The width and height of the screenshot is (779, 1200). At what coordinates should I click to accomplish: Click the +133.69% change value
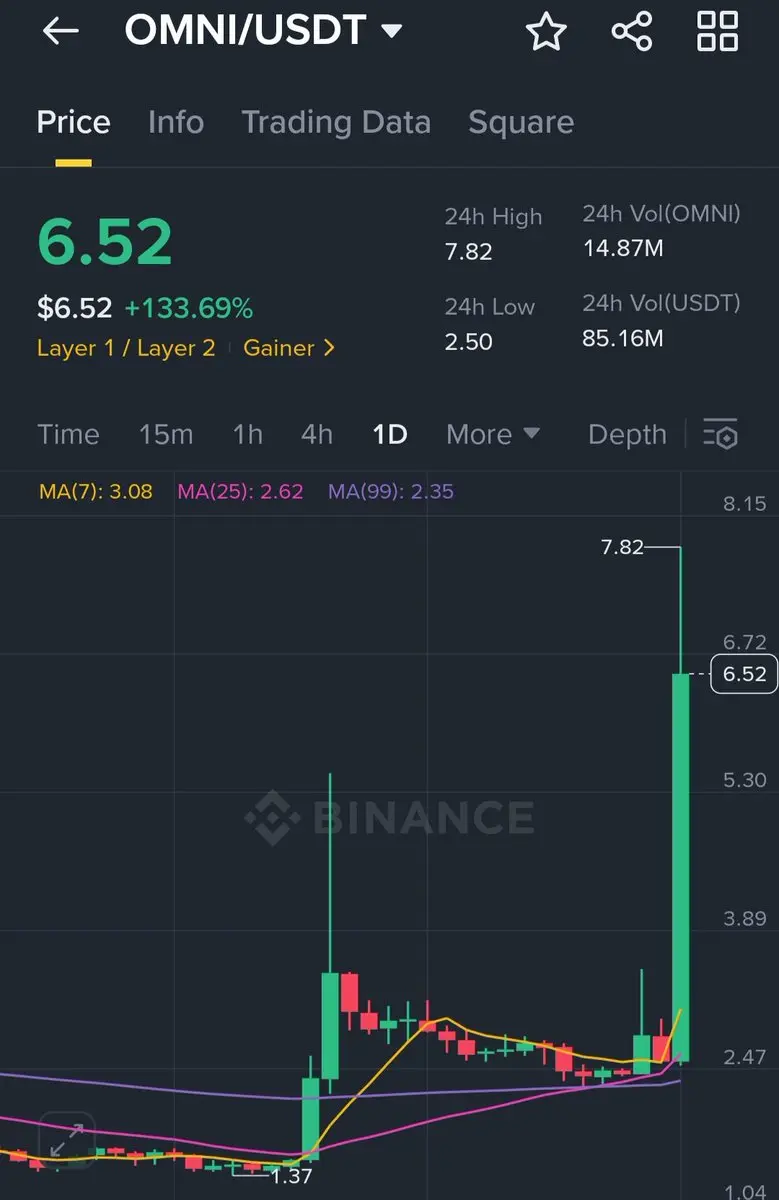188,308
